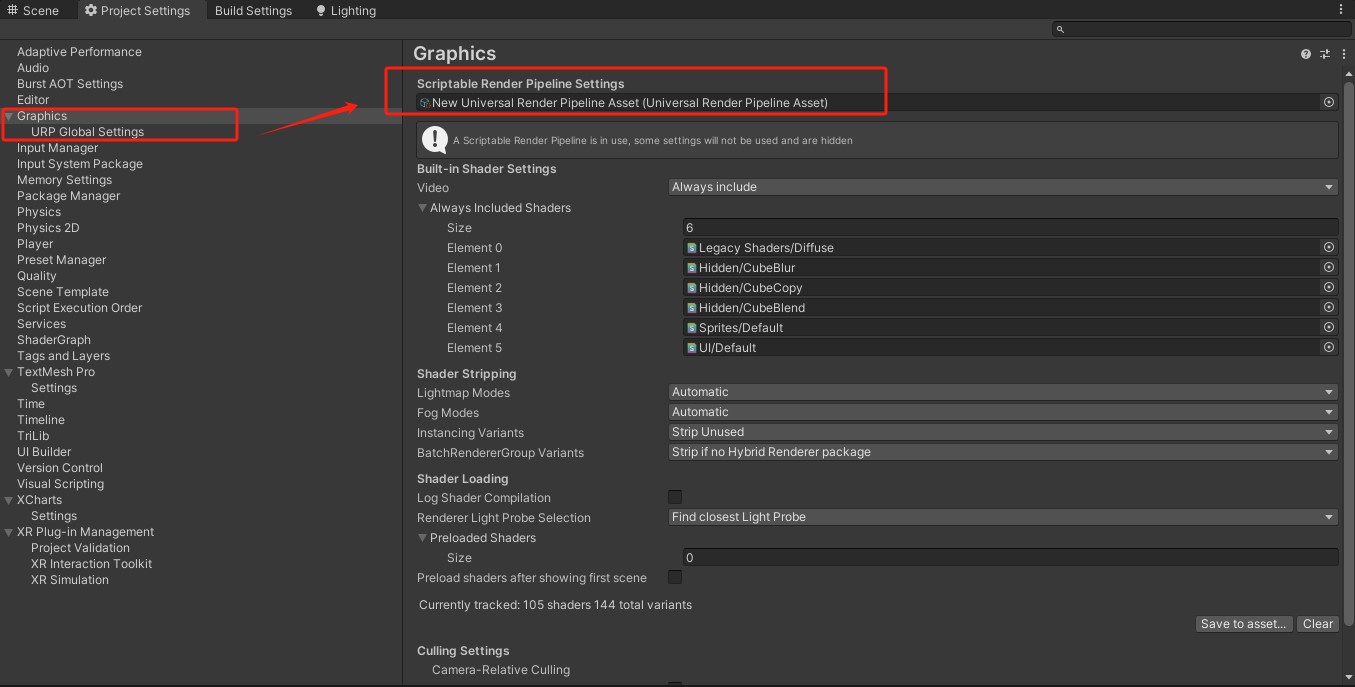Open the Graphics help documentation icon
Viewport: 1355px width, 687px height.
1305,54
